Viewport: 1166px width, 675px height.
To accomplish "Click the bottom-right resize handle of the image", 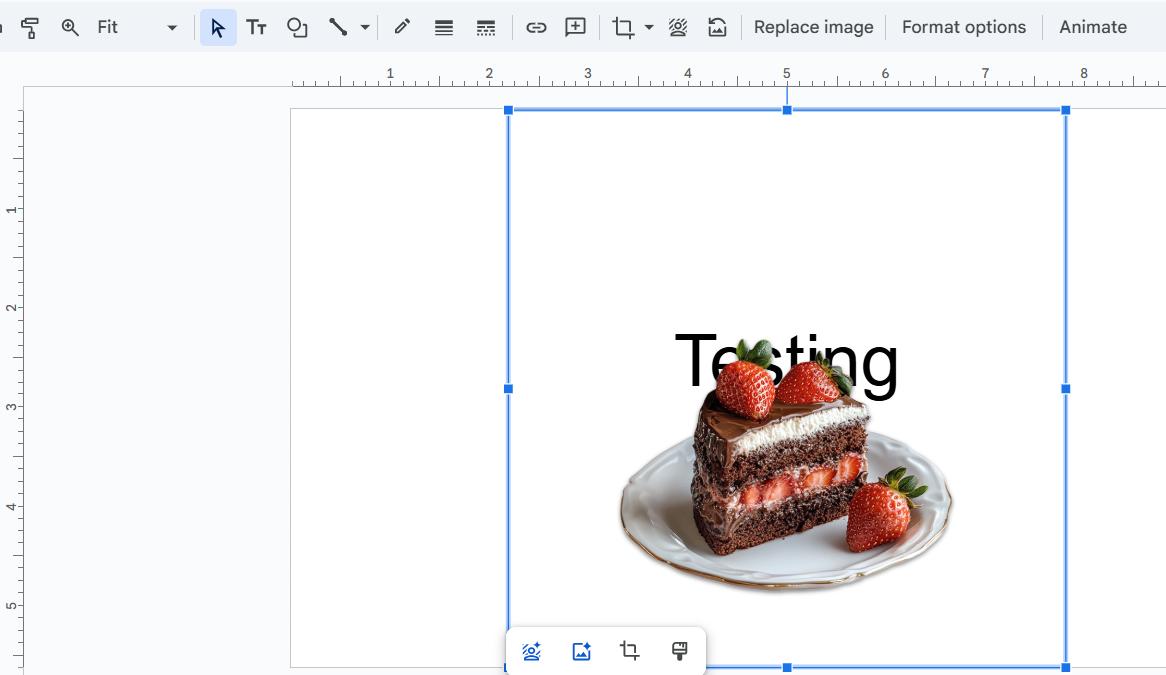I will pos(1066,668).
